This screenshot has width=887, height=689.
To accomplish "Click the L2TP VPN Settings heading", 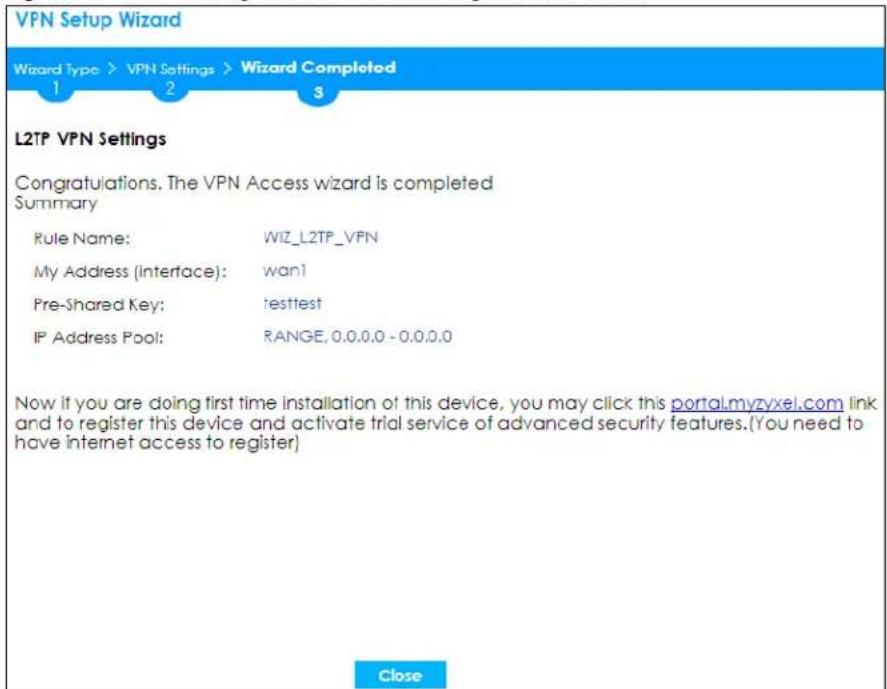I will click(x=91, y=139).
